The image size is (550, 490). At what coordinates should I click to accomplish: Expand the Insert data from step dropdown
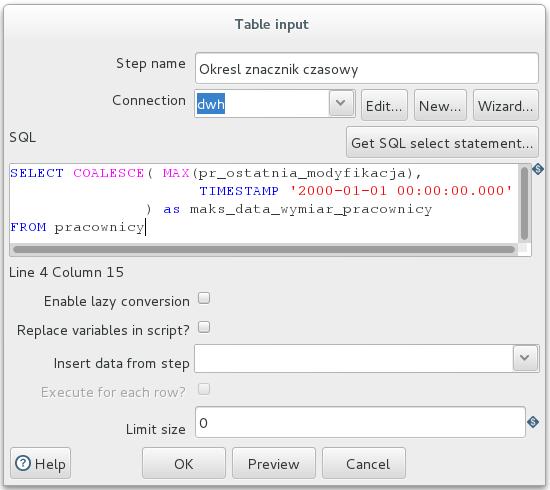click(525, 358)
